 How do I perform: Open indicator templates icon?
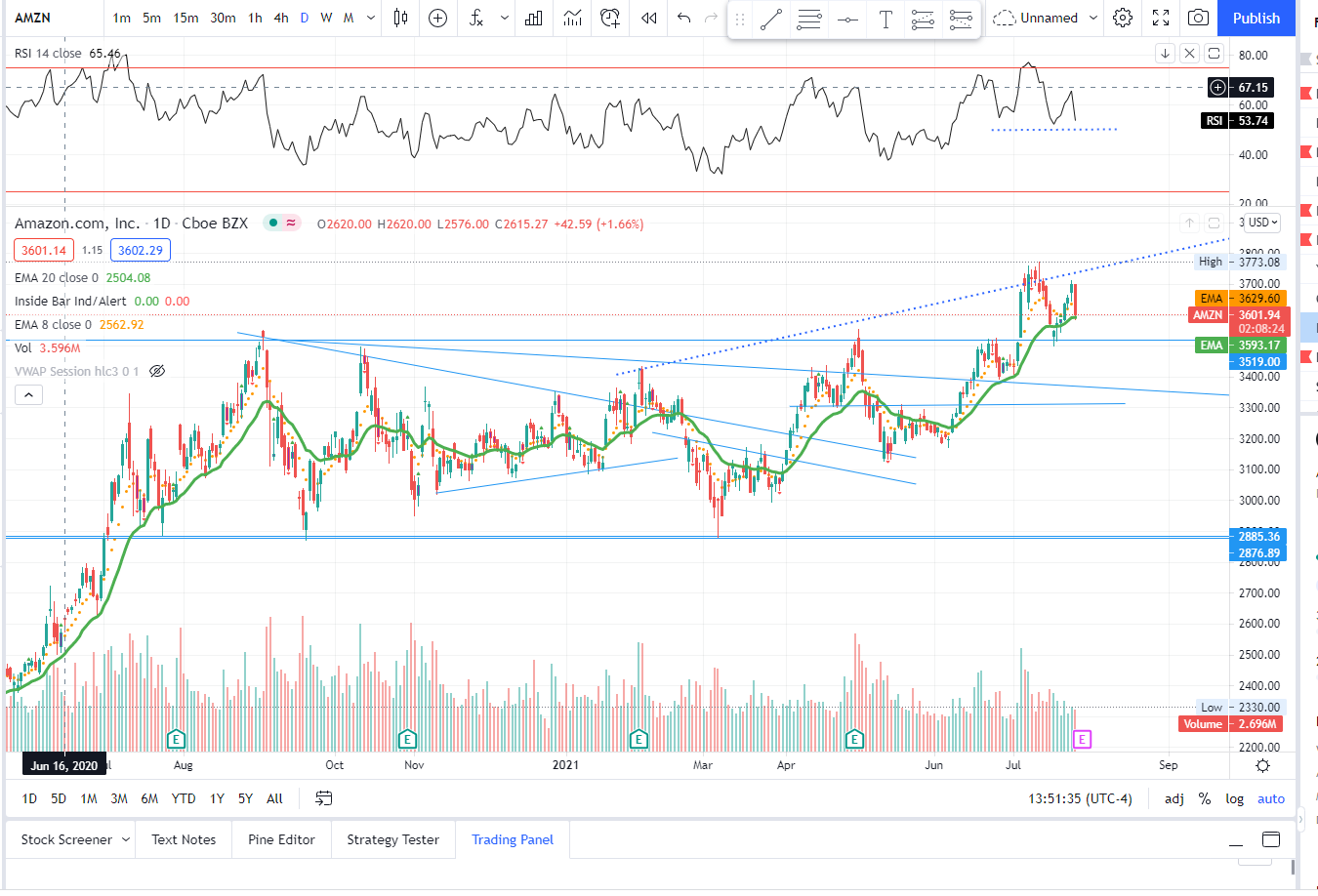[572, 18]
